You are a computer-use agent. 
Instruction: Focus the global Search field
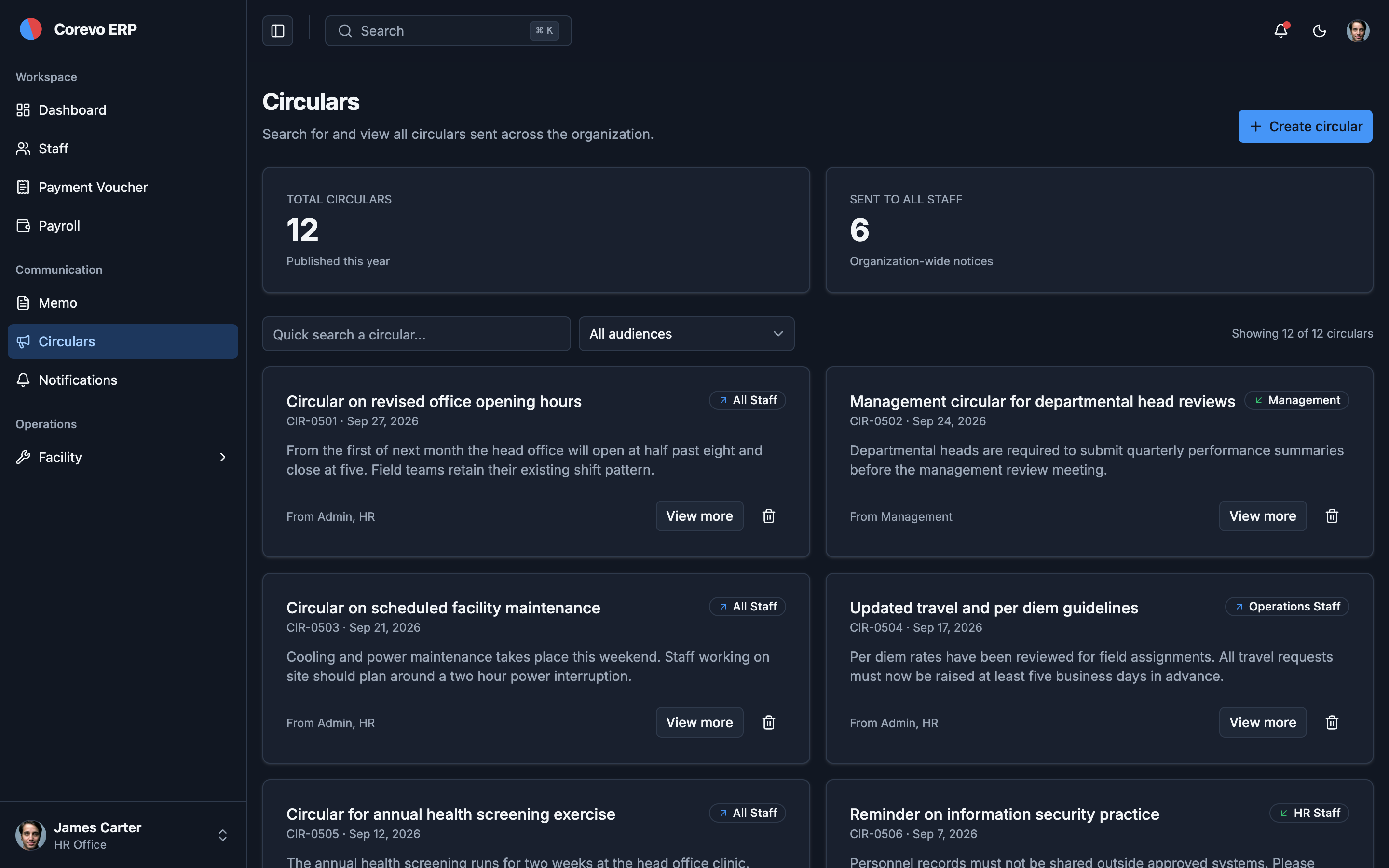[x=448, y=31]
